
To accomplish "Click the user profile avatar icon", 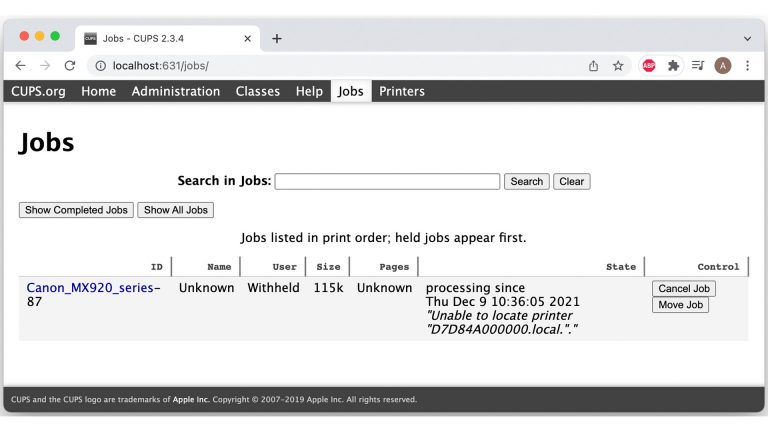I will tap(722, 65).
